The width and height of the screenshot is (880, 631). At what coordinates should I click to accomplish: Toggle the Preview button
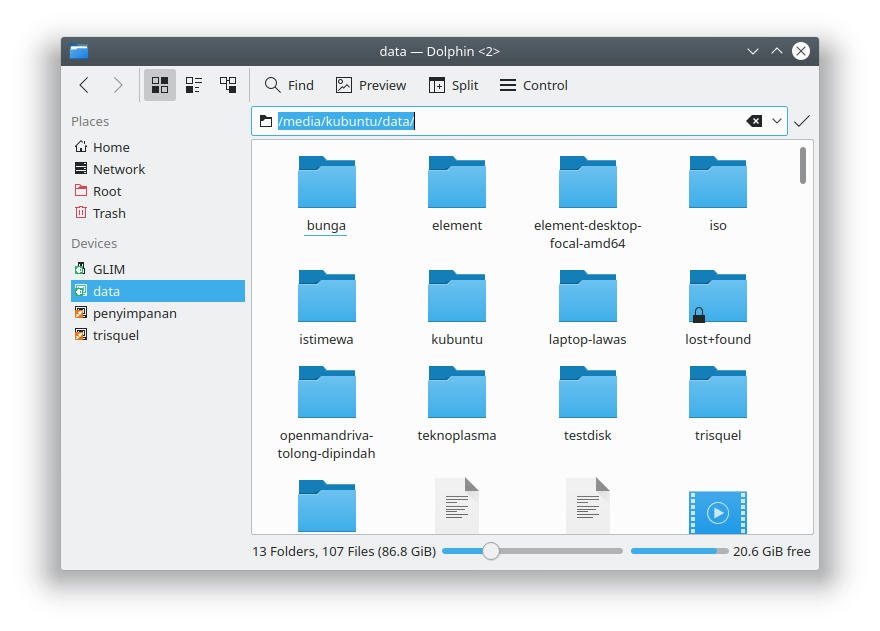[370, 85]
